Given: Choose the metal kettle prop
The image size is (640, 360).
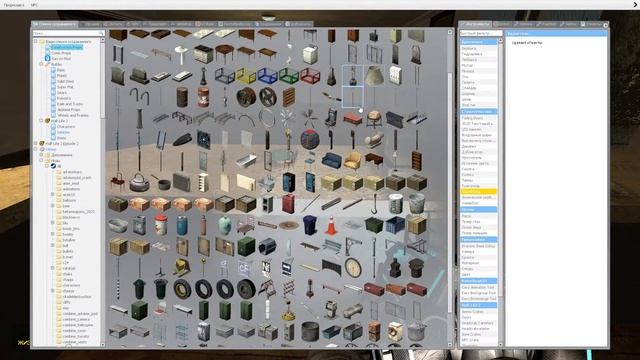Looking at the screenshot, I should [x=139, y=183].
